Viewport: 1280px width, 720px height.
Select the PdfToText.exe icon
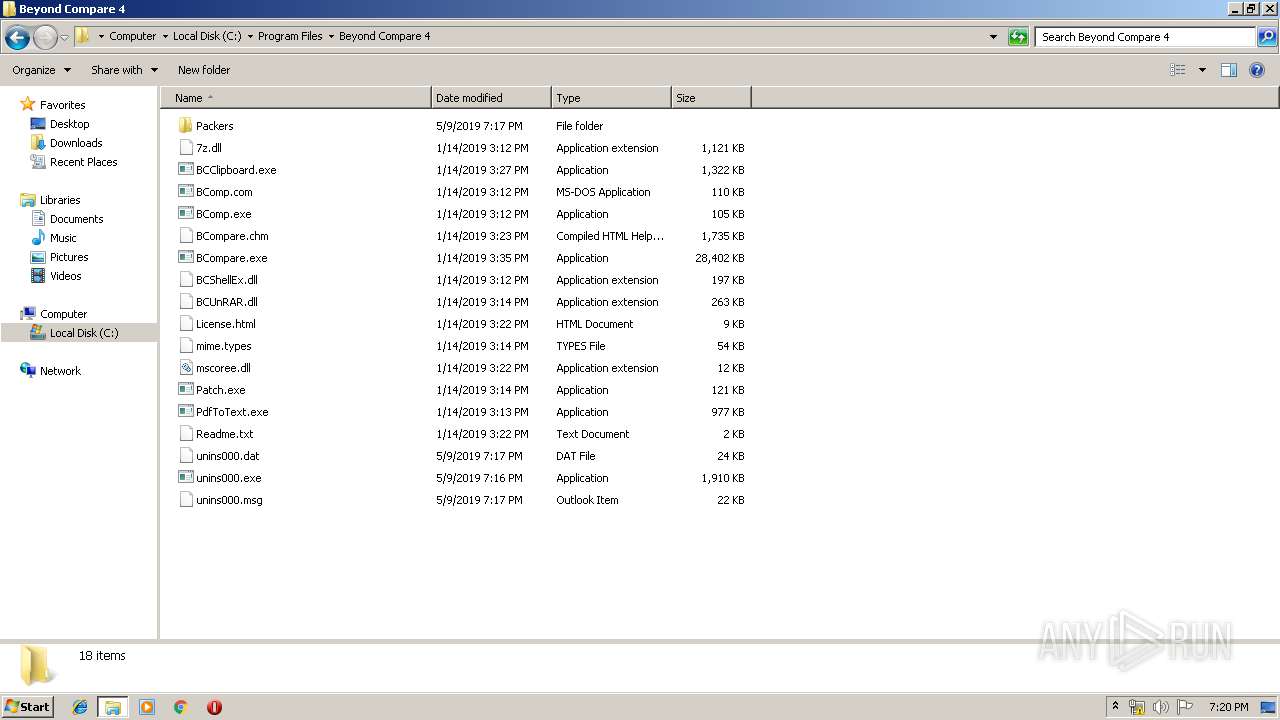[x=185, y=412]
